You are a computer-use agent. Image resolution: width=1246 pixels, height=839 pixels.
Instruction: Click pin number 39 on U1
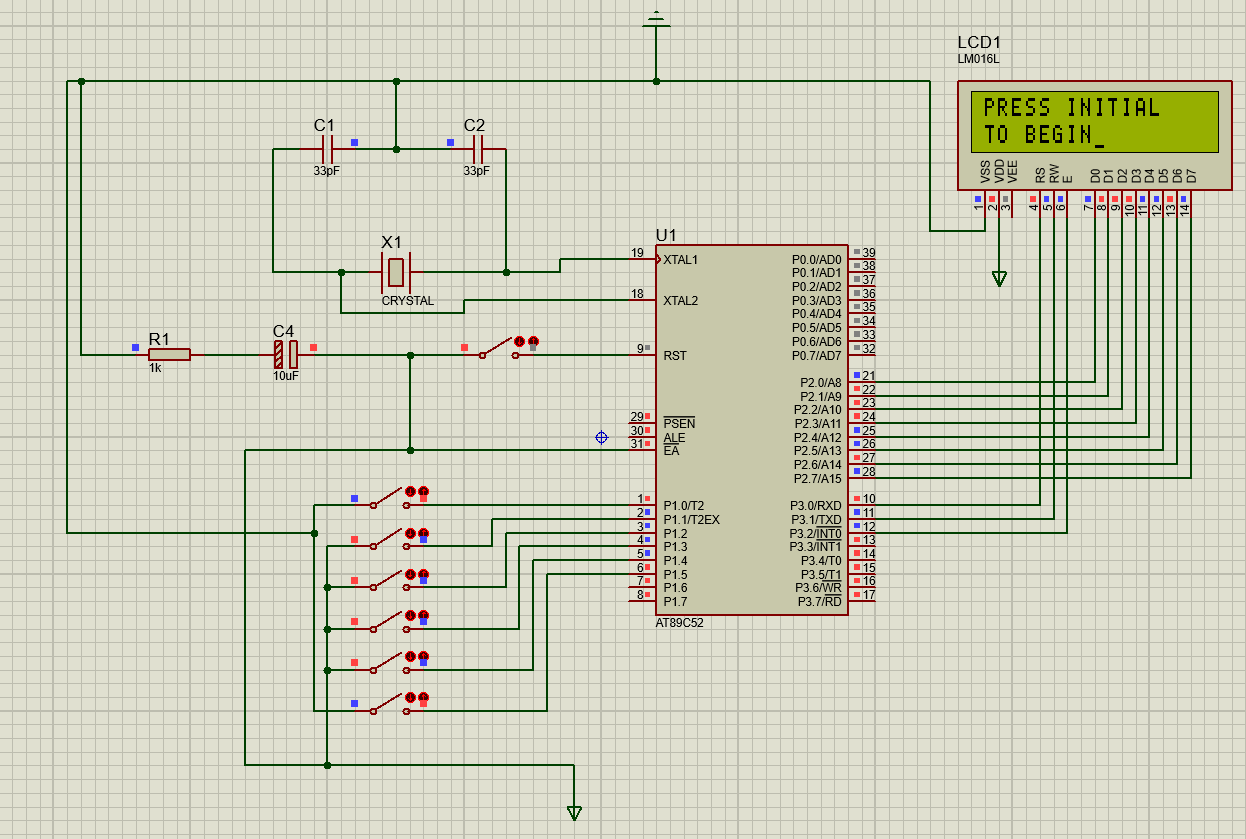click(868, 253)
